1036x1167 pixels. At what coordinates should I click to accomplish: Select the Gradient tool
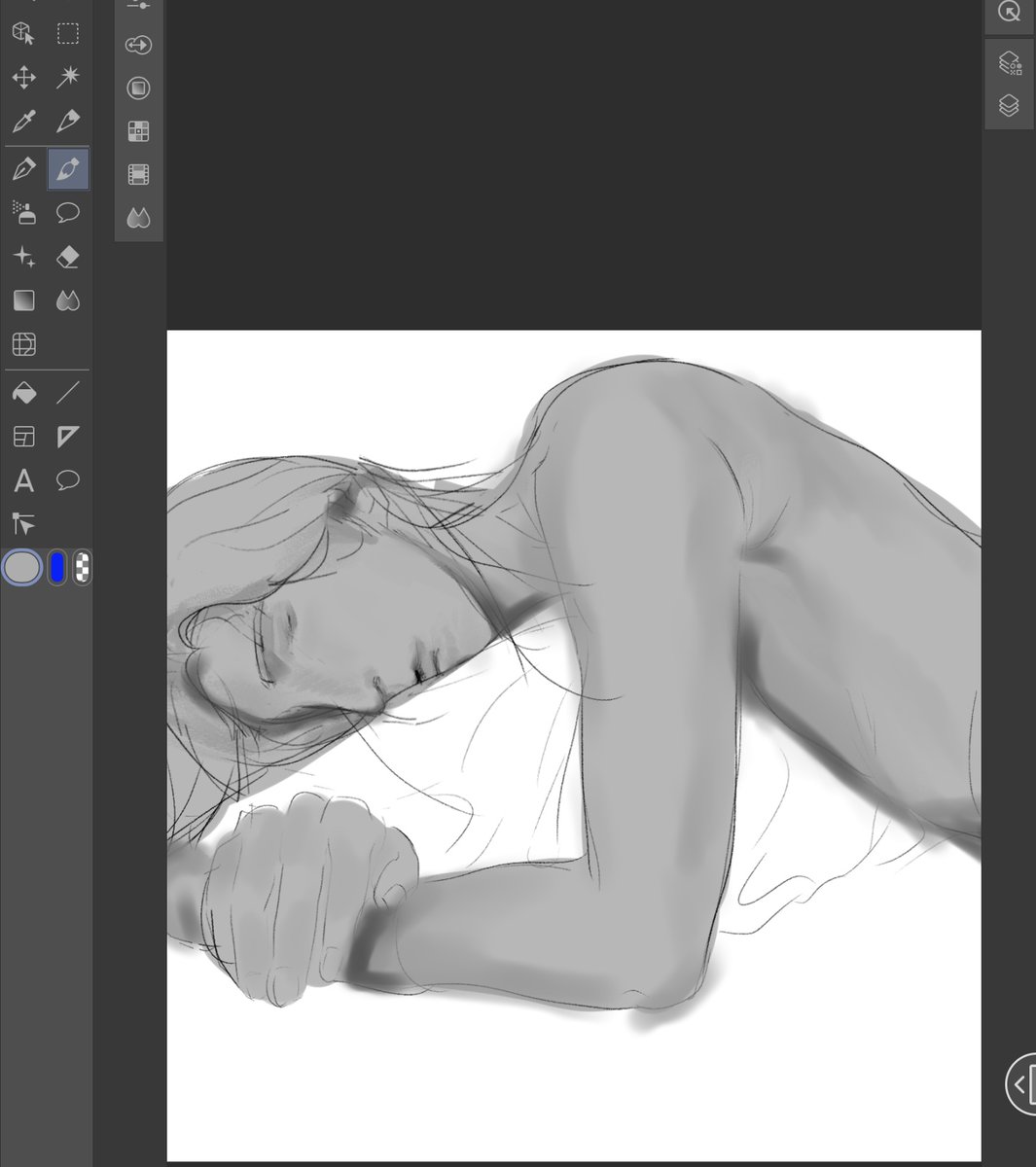click(x=23, y=301)
